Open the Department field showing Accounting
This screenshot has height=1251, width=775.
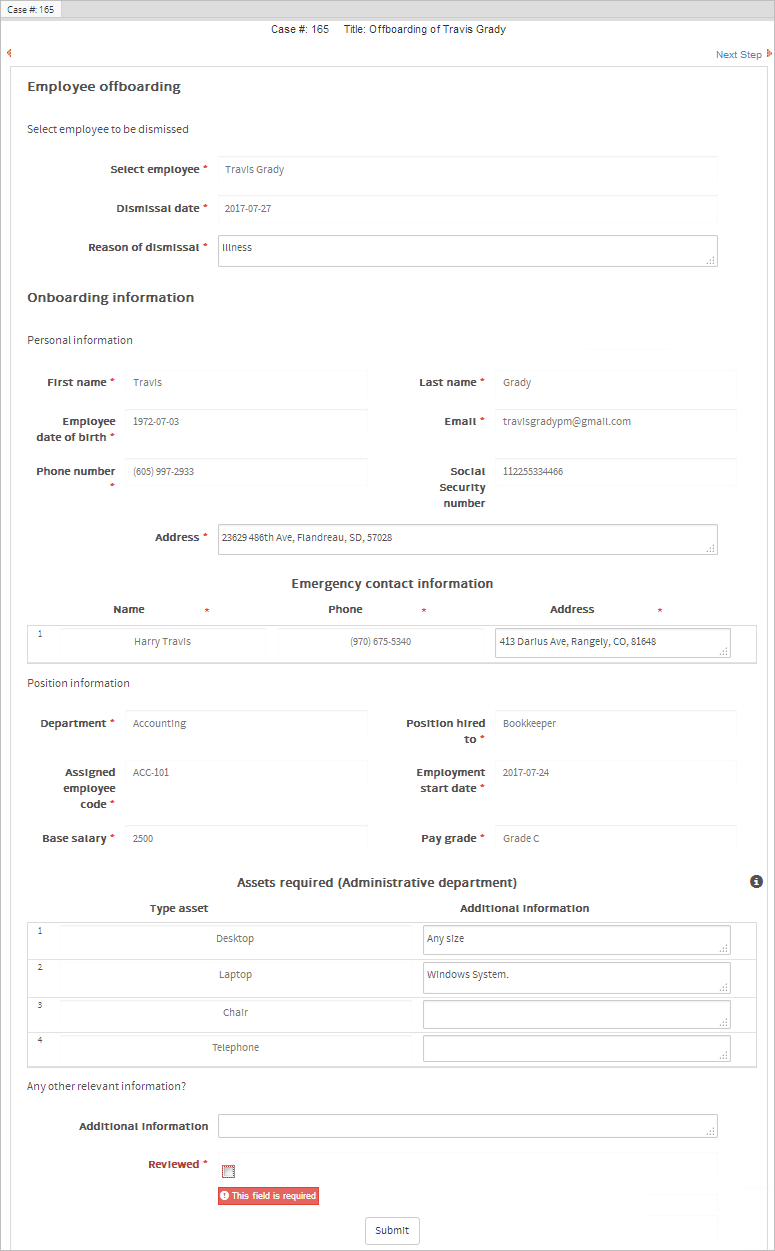tap(246, 724)
